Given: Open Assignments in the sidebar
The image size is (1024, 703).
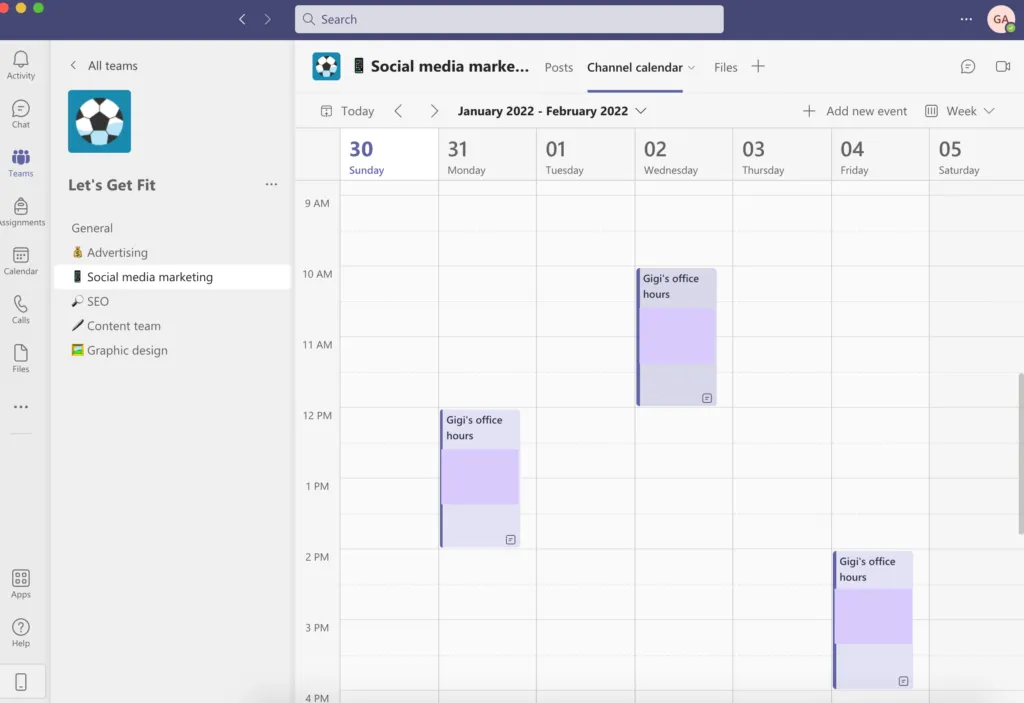Looking at the screenshot, I should [21, 212].
